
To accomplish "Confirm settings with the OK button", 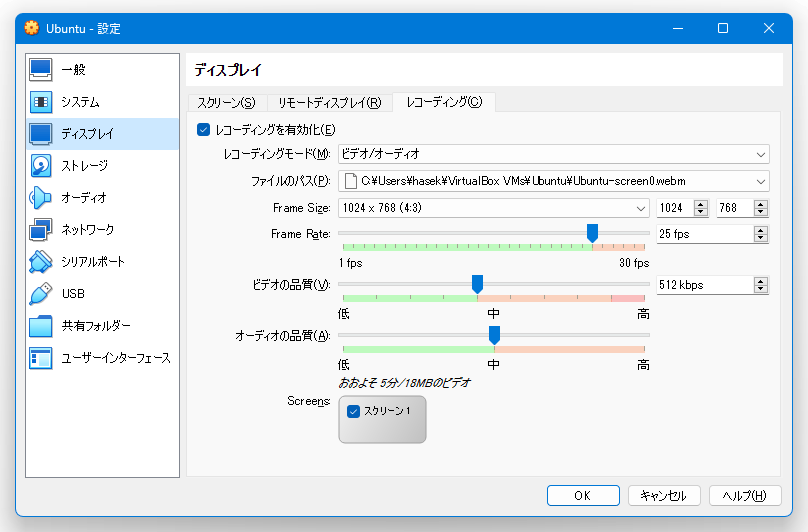I will pos(583,495).
